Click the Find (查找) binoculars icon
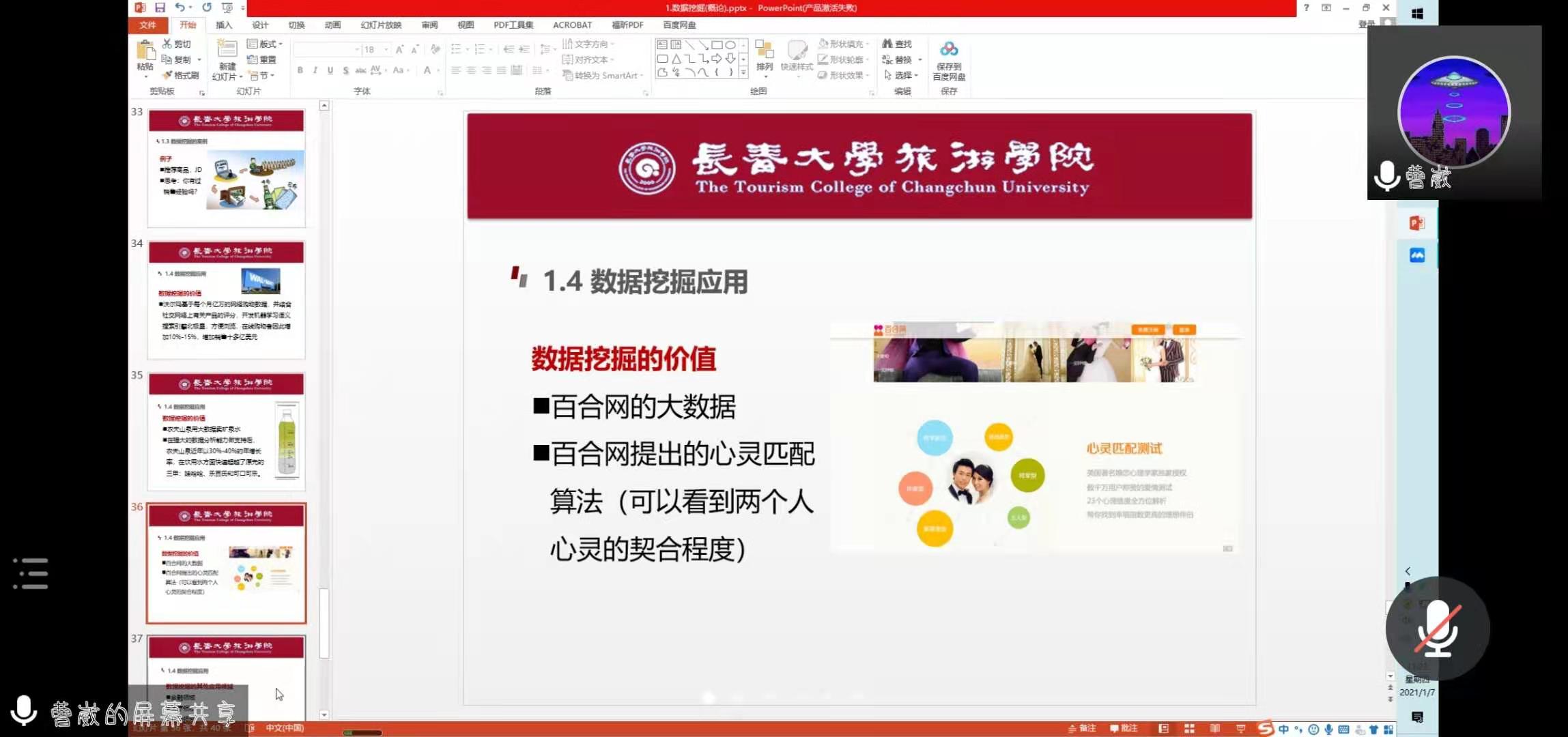This screenshot has width=1568, height=737. [x=887, y=44]
